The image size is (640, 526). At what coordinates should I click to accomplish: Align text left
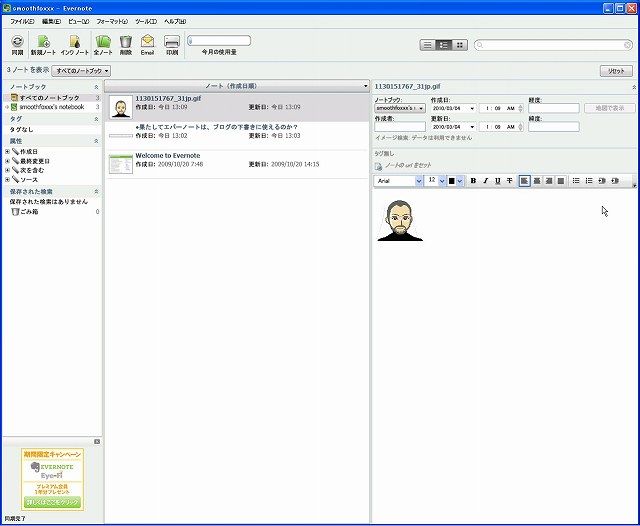coord(524,180)
